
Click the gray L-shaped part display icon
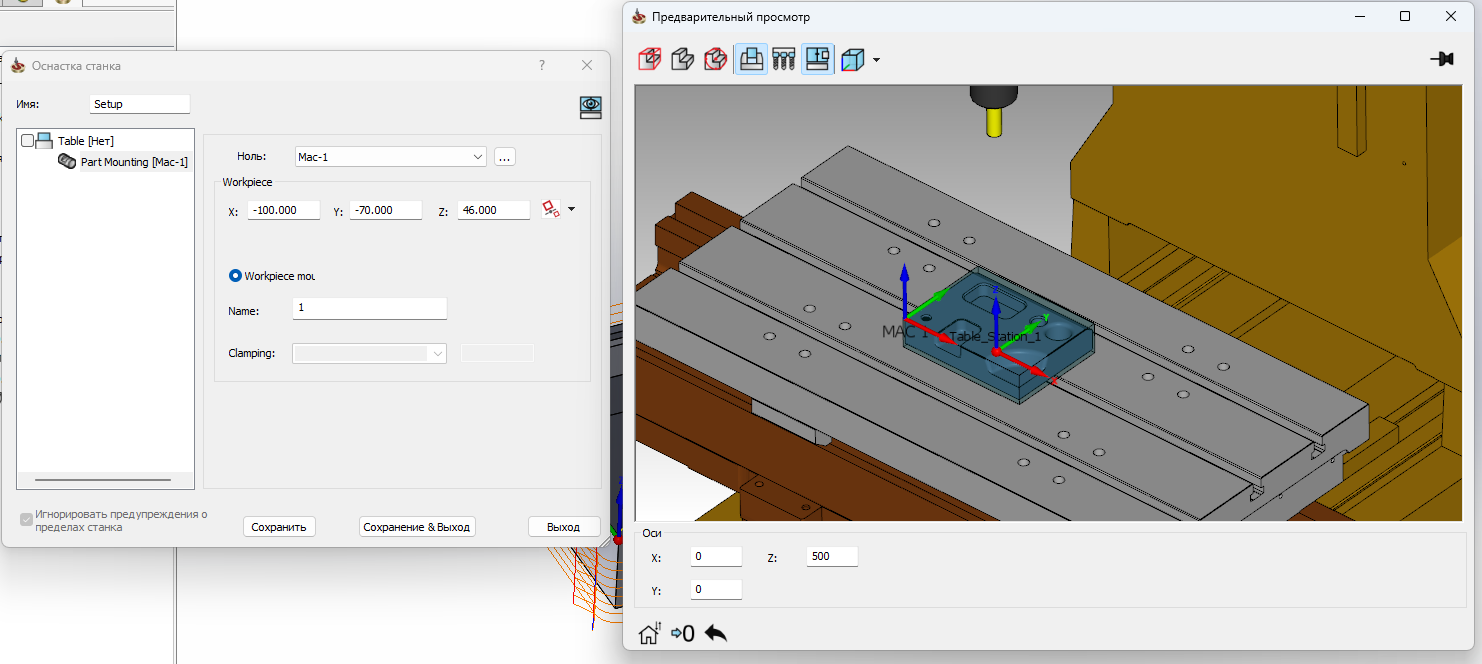click(683, 60)
